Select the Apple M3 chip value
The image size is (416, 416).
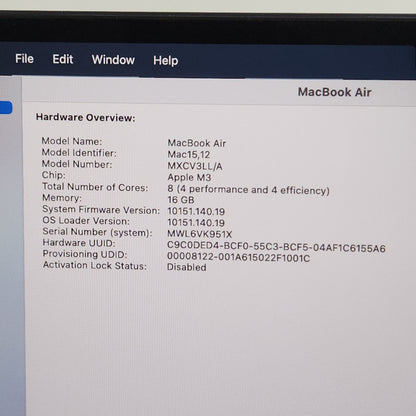coord(189,177)
